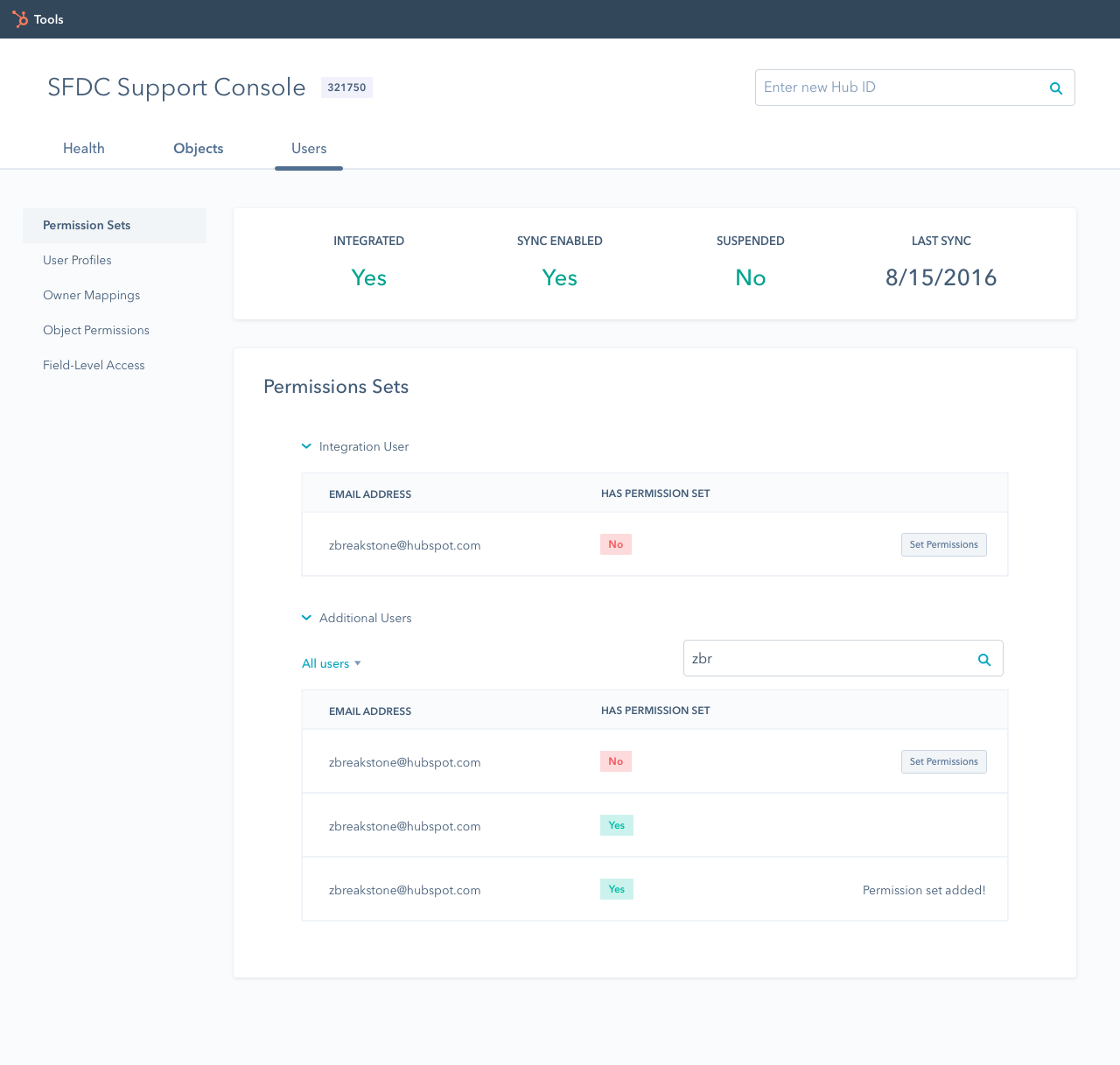Select the Users tab
The width and height of the screenshot is (1120, 1065).
point(309,149)
